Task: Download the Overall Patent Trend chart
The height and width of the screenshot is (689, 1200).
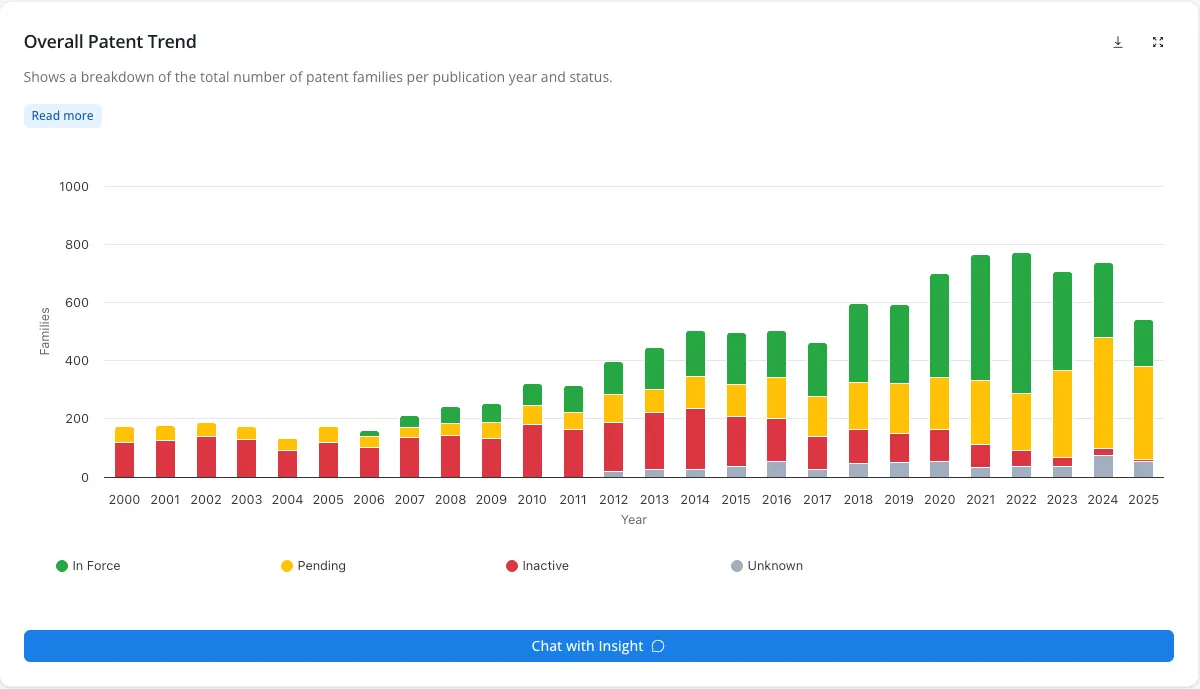Action: tap(1118, 42)
